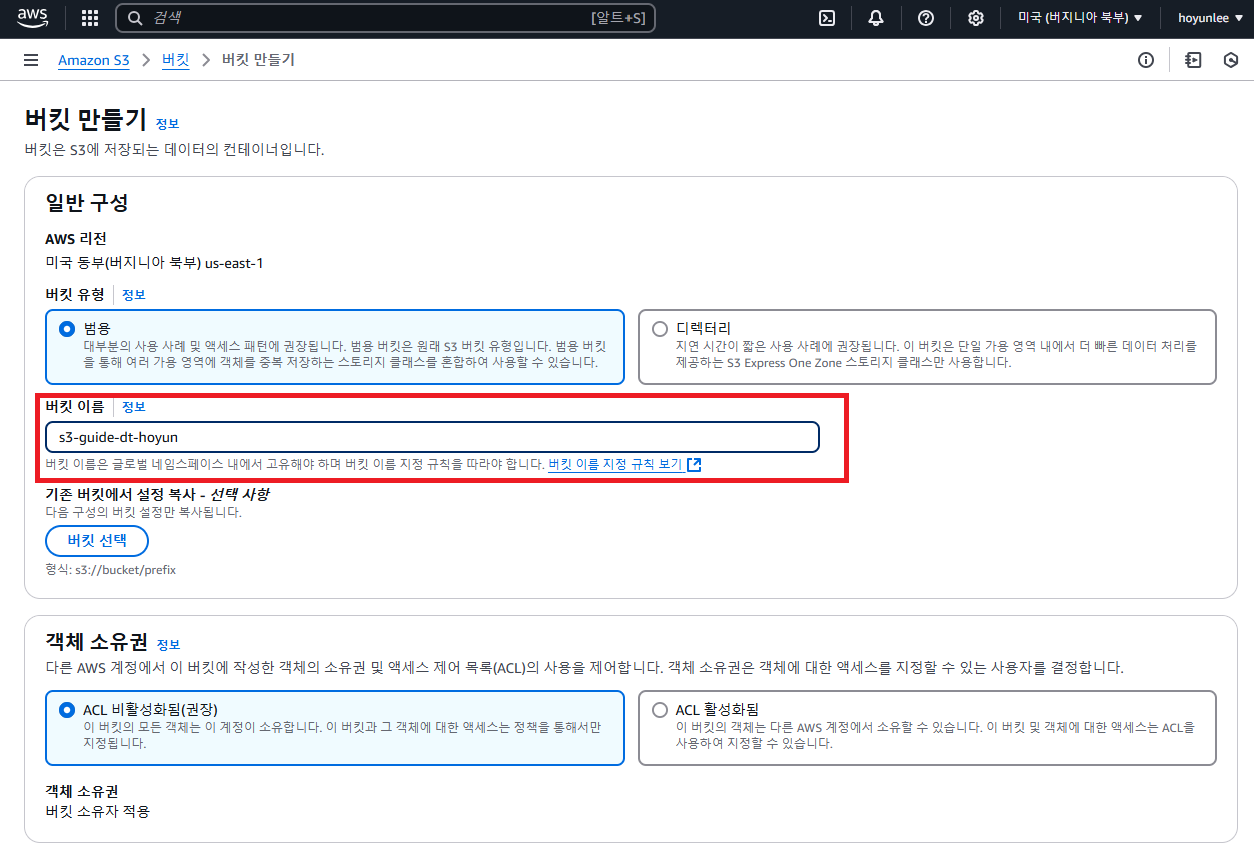
Task: Choose ACL 비활성화됨(권장) radio option
Action: pos(67,710)
